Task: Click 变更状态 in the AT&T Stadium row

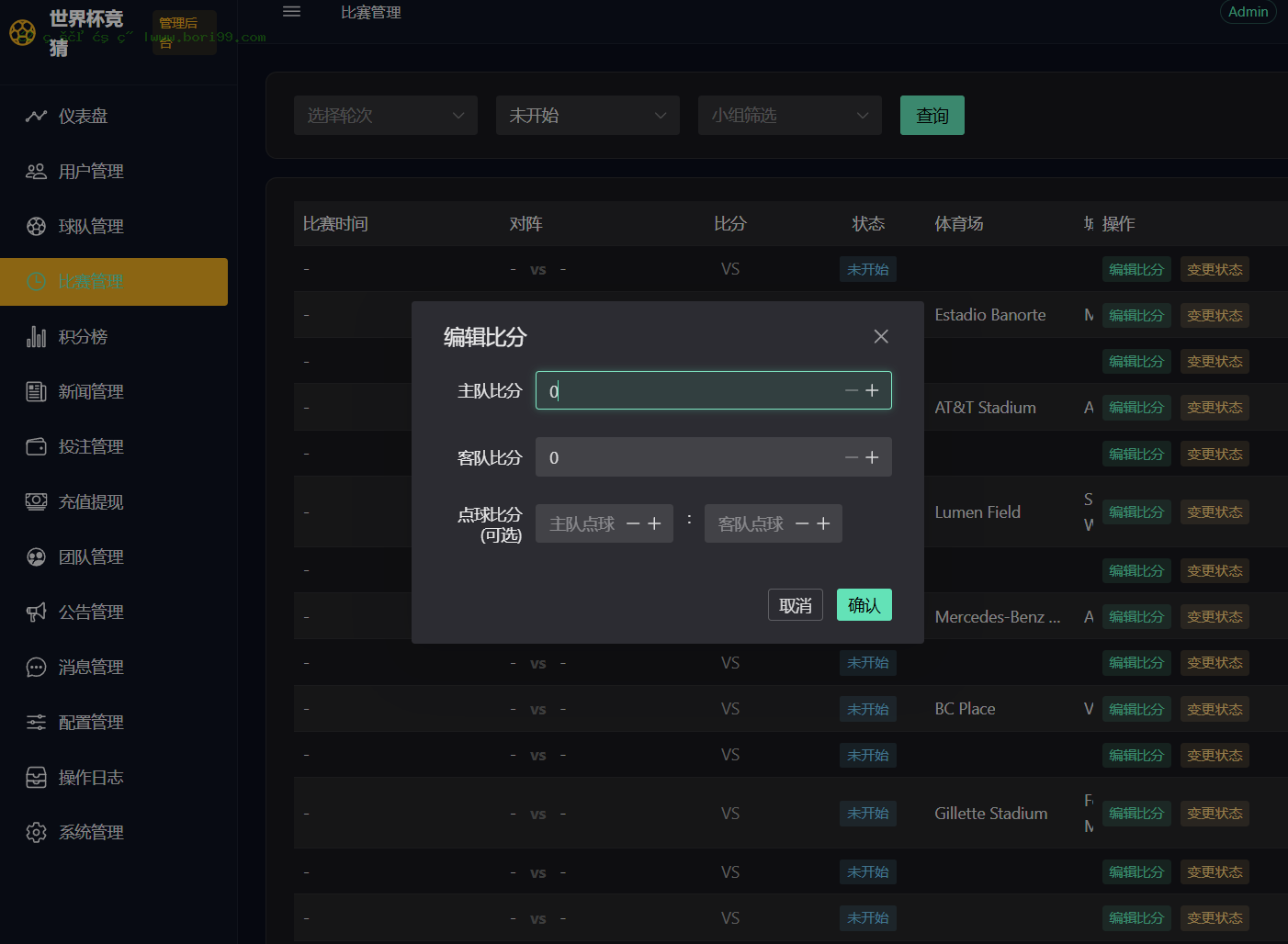Action: tap(1215, 408)
